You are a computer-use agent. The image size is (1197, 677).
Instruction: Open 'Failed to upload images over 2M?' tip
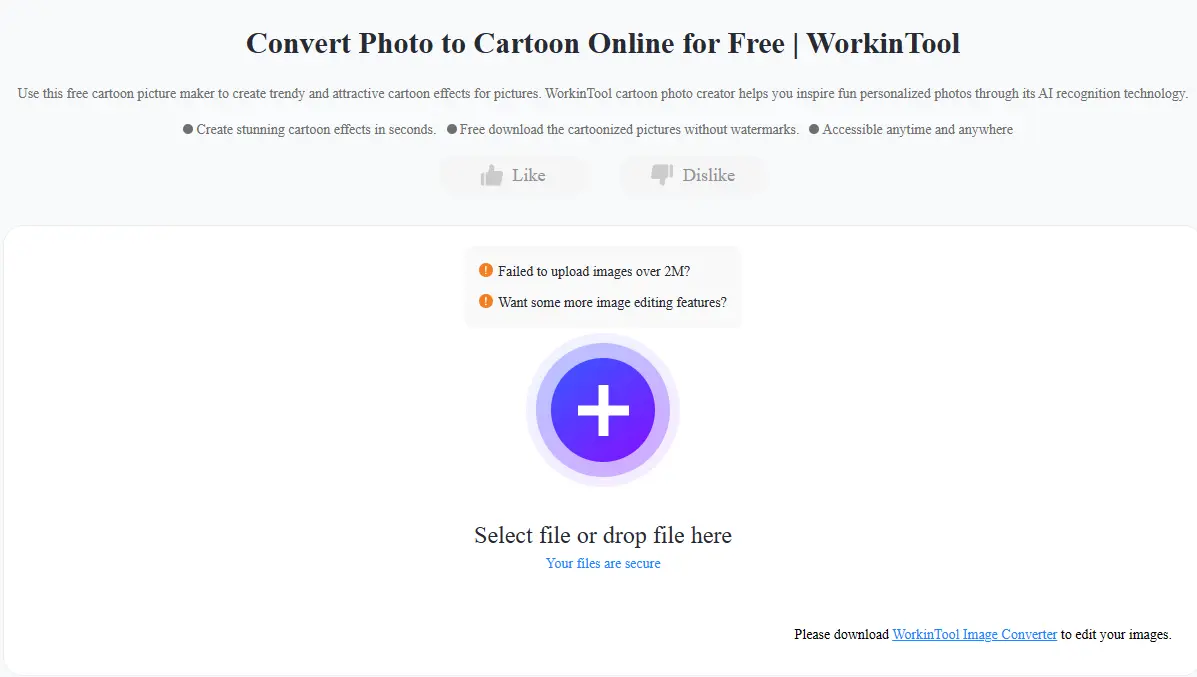593,271
